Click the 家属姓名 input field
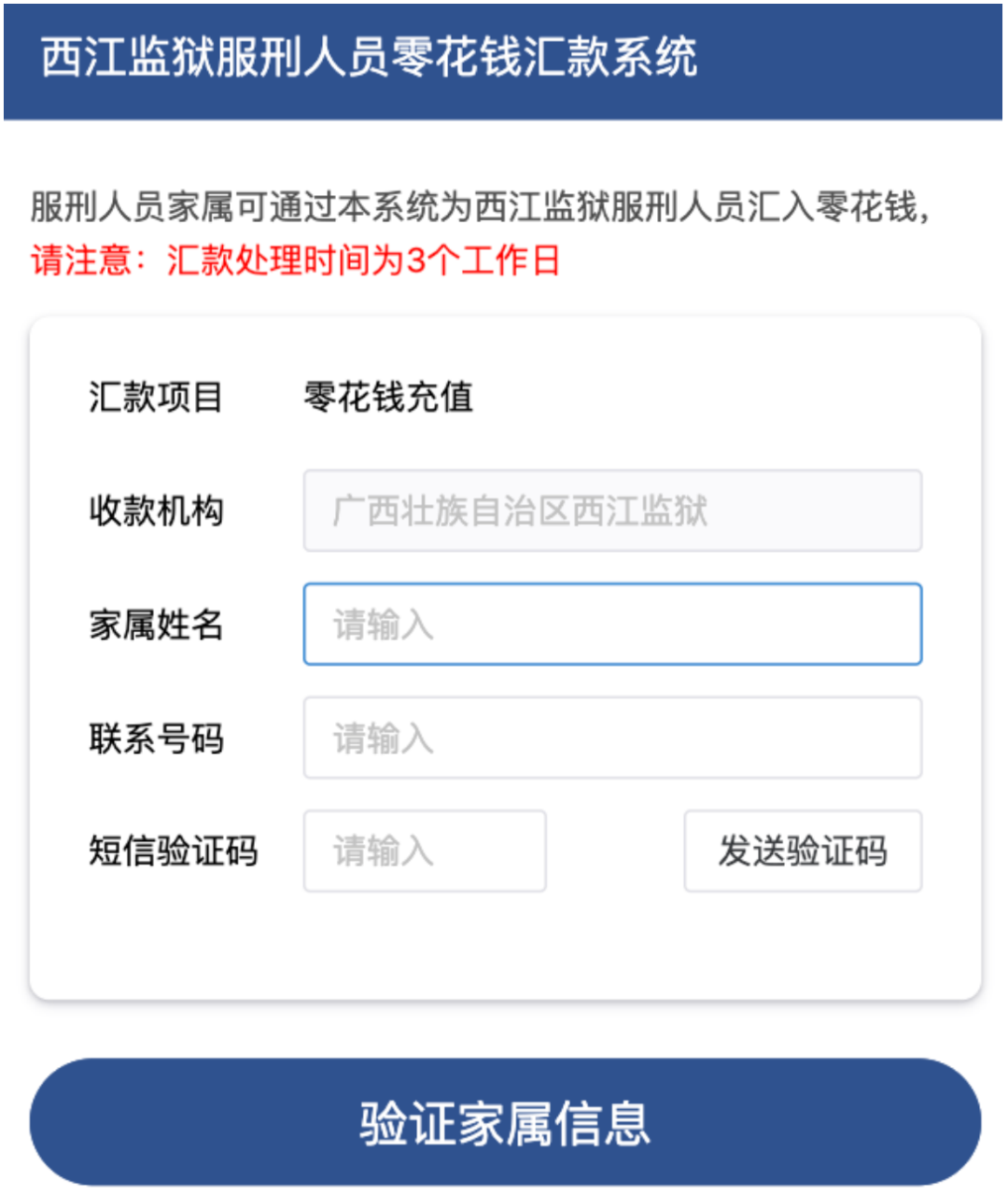Viewport: 1008px width, 1194px height. (612, 625)
